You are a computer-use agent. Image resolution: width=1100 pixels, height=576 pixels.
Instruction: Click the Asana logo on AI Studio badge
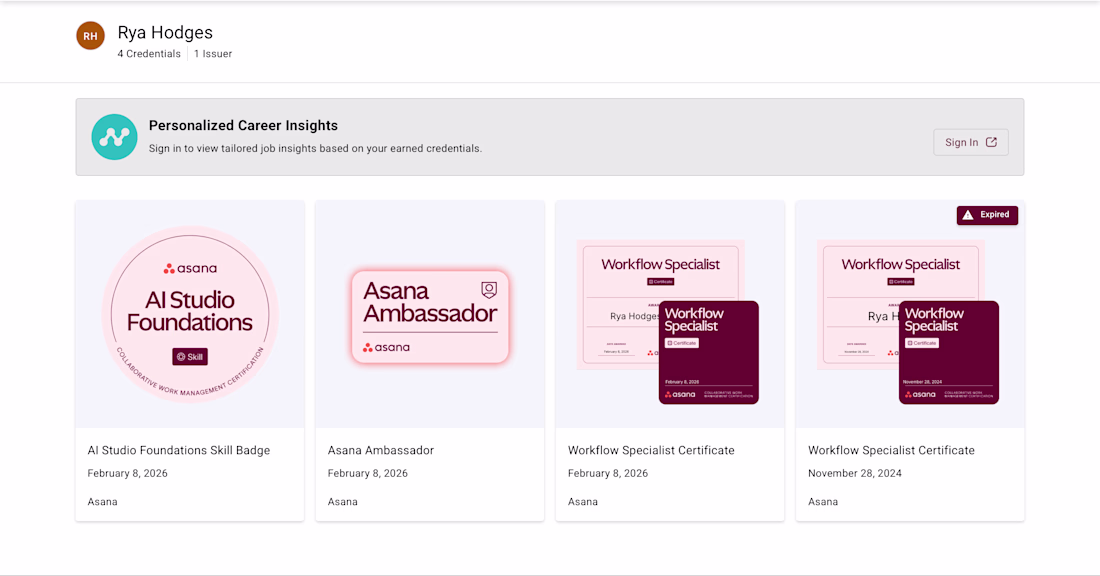tap(190, 268)
